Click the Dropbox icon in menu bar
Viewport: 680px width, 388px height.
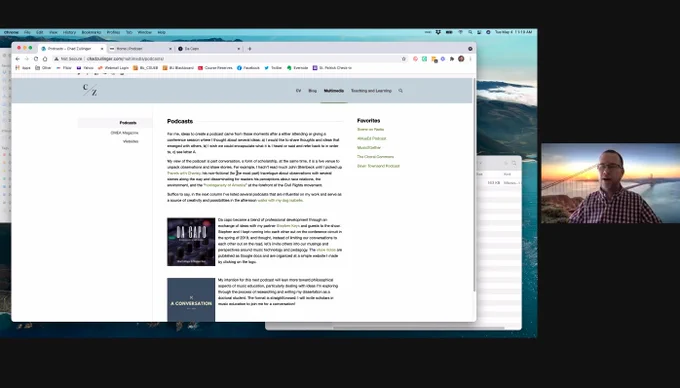pos(438,32)
